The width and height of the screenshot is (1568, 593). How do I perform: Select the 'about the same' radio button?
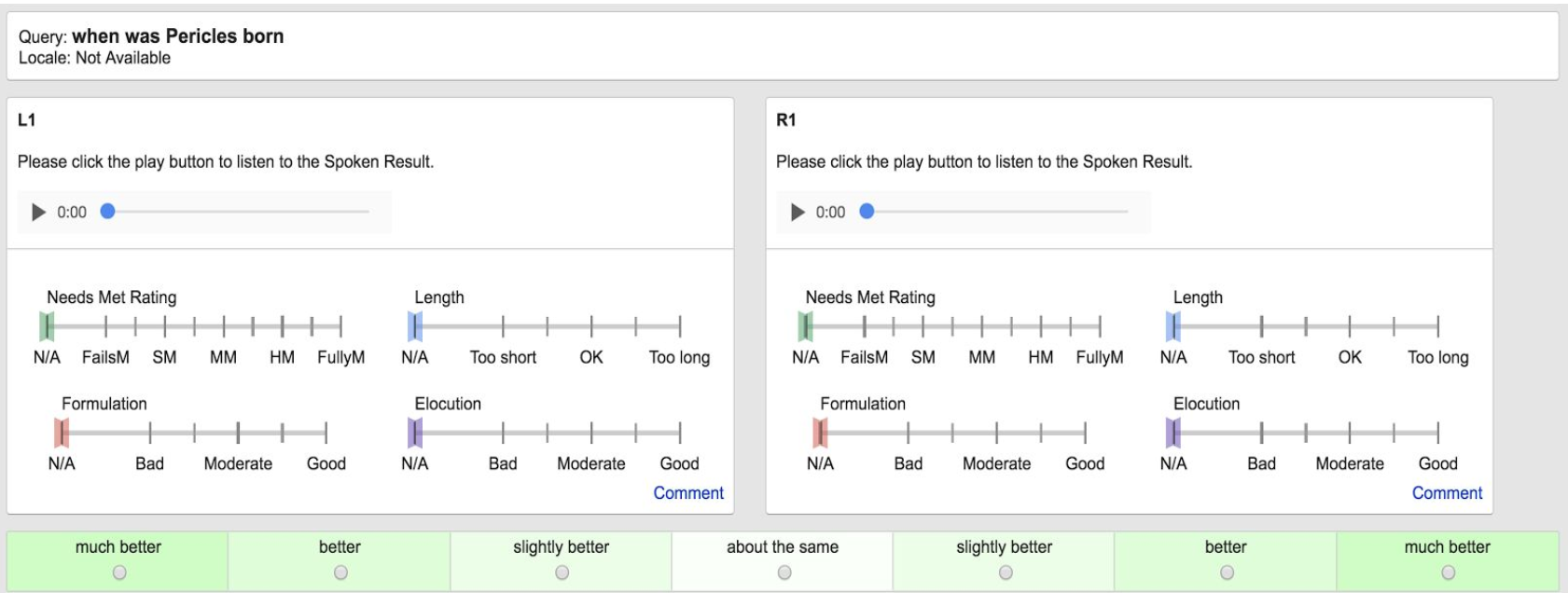click(784, 572)
